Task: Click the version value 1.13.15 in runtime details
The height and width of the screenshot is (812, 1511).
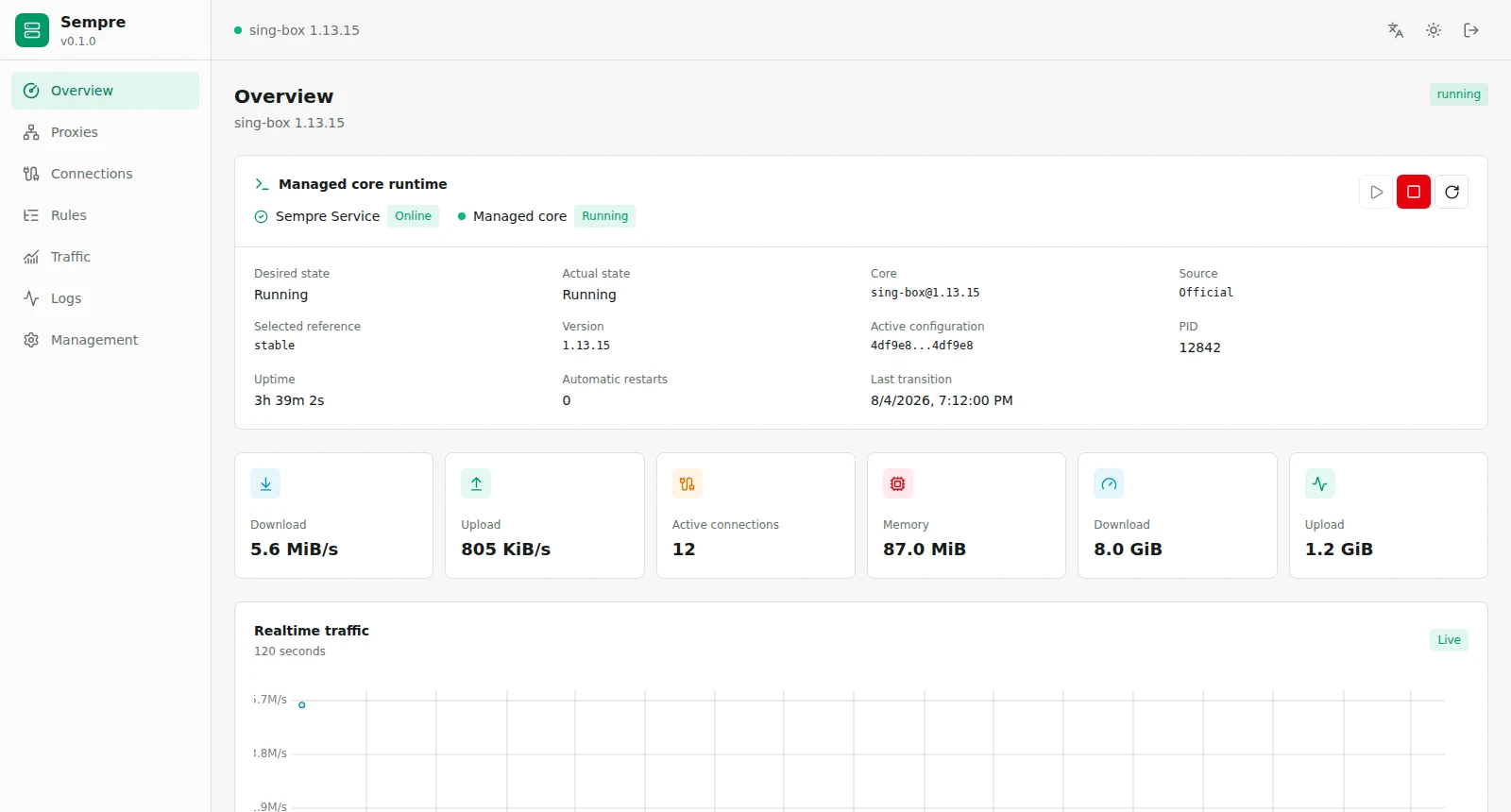Action: point(586,346)
